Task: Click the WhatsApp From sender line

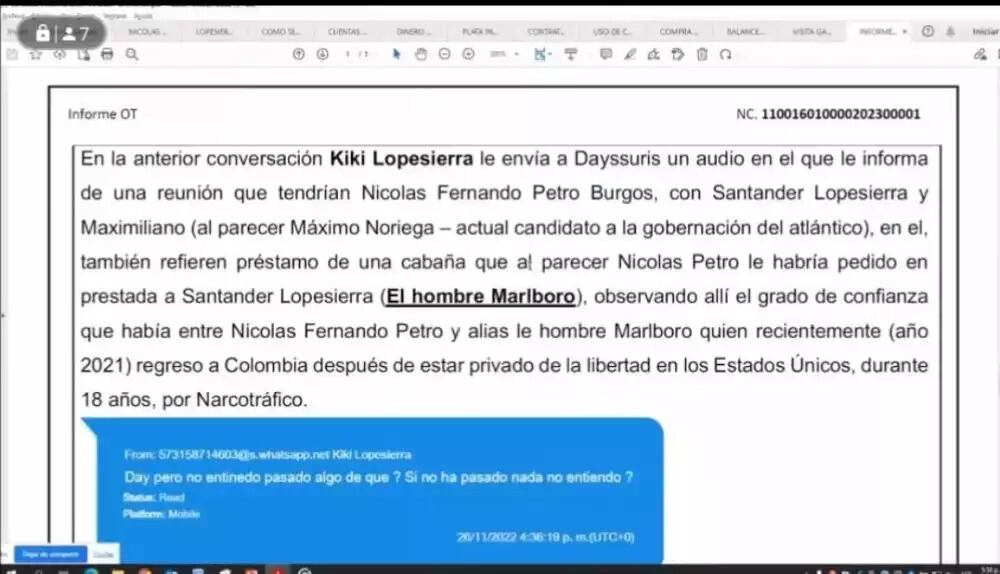Action: pyautogui.click(x=267, y=455)
